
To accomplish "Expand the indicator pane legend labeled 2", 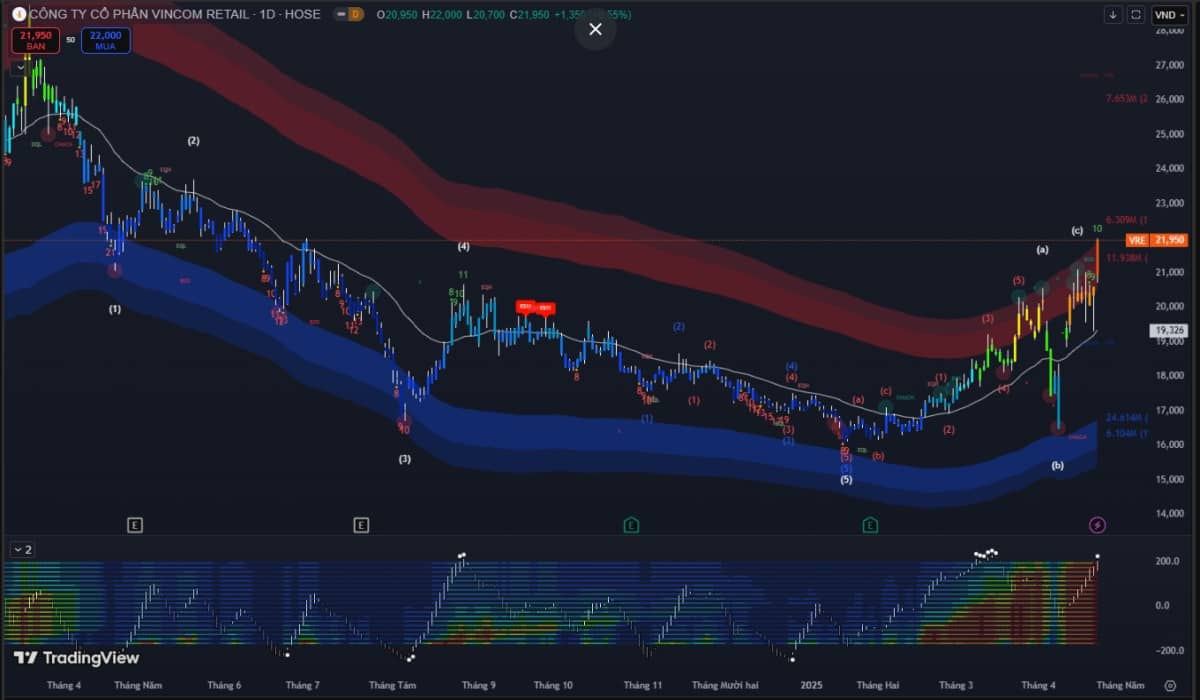I will pyautogui.click(x=22, y=549).
